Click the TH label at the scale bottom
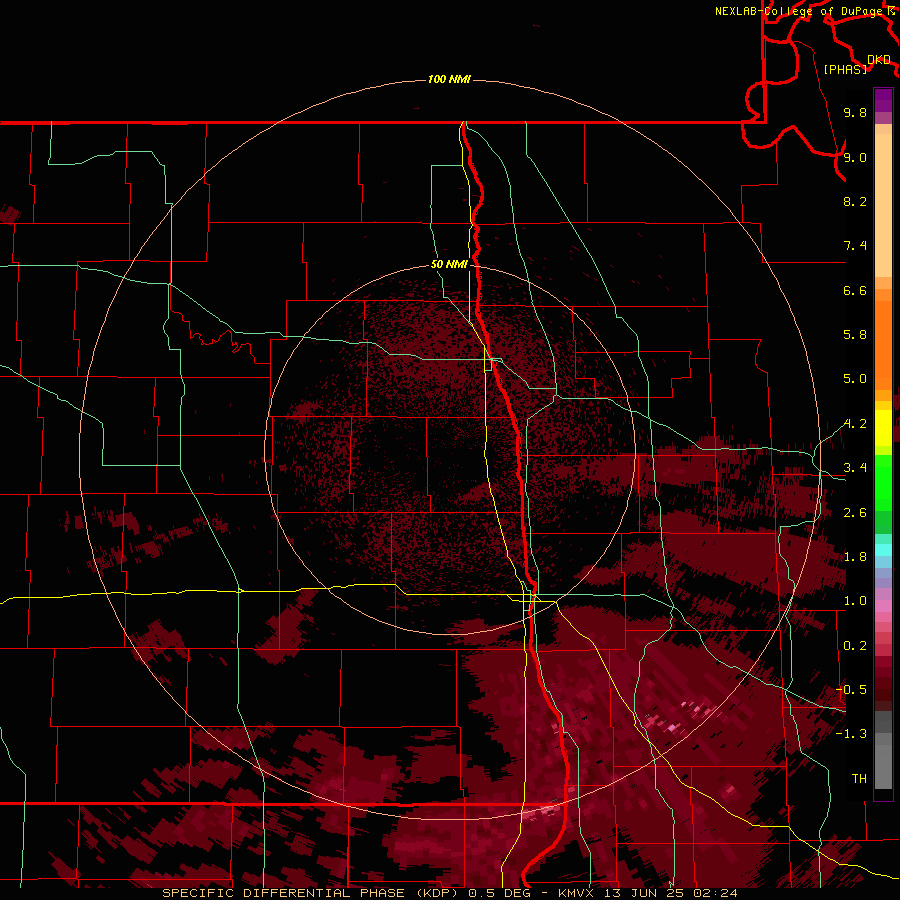The height and width of the screenshot is (900, 900). pyautogui.click(x=859, y=779)
